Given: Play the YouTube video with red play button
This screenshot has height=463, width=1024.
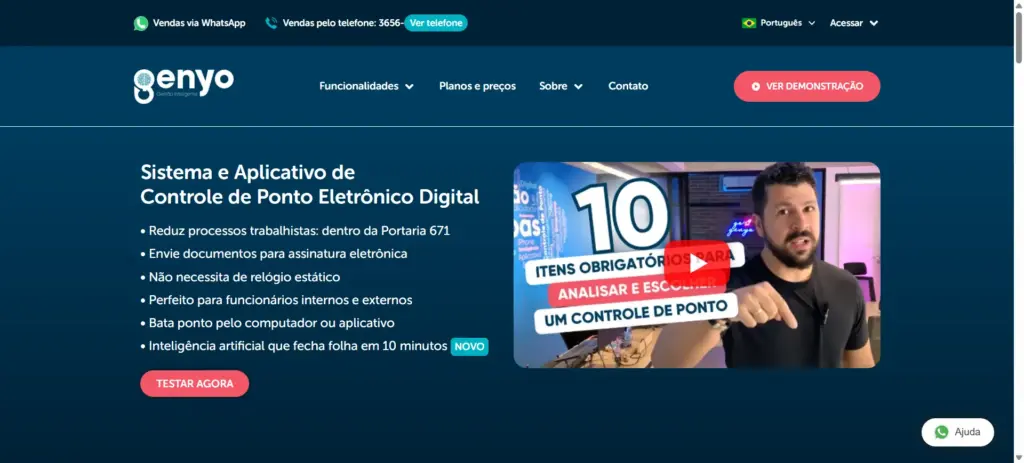Looking at the screenshot, I should click(x=697, y=263).
